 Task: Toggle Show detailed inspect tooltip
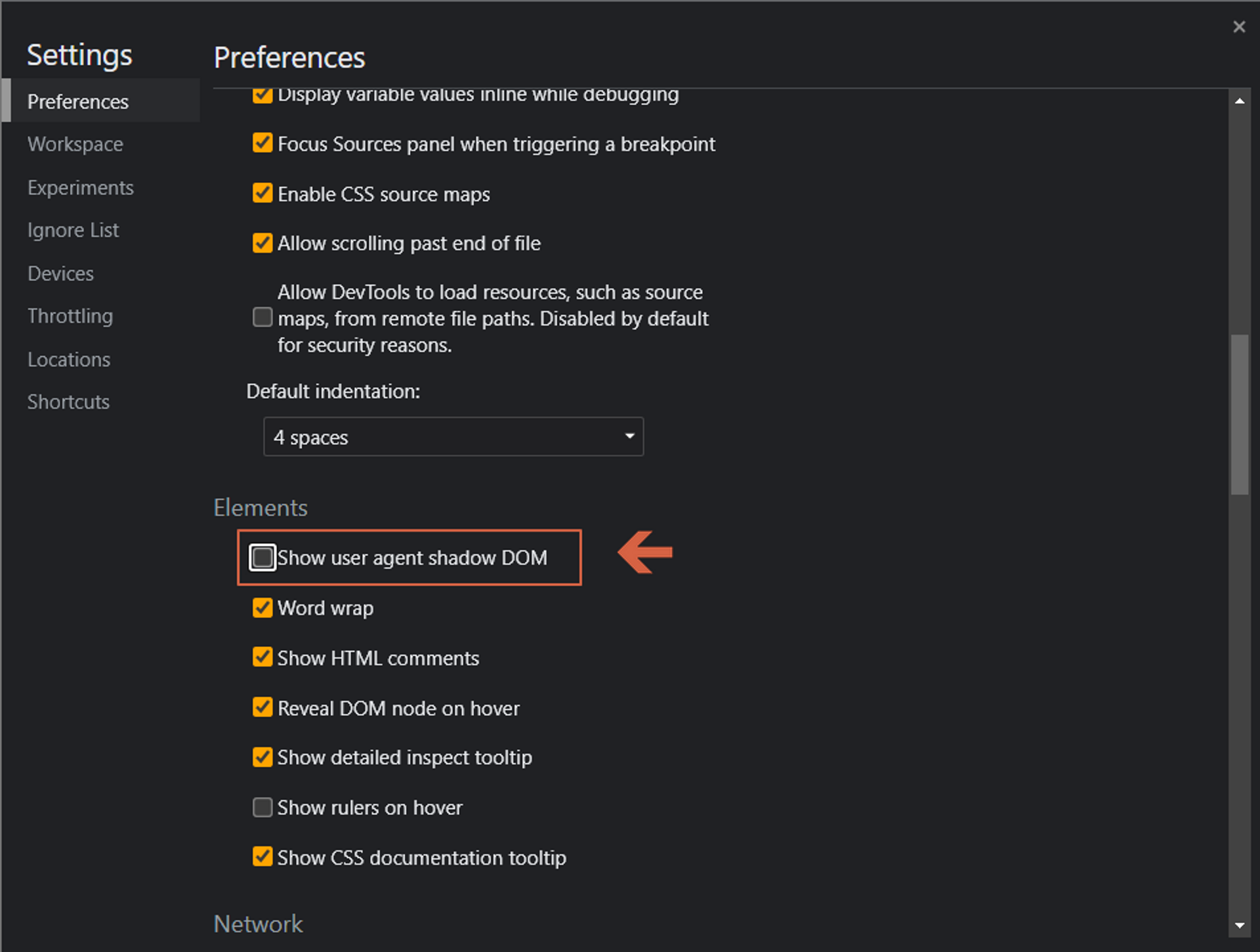coord(262,757)
